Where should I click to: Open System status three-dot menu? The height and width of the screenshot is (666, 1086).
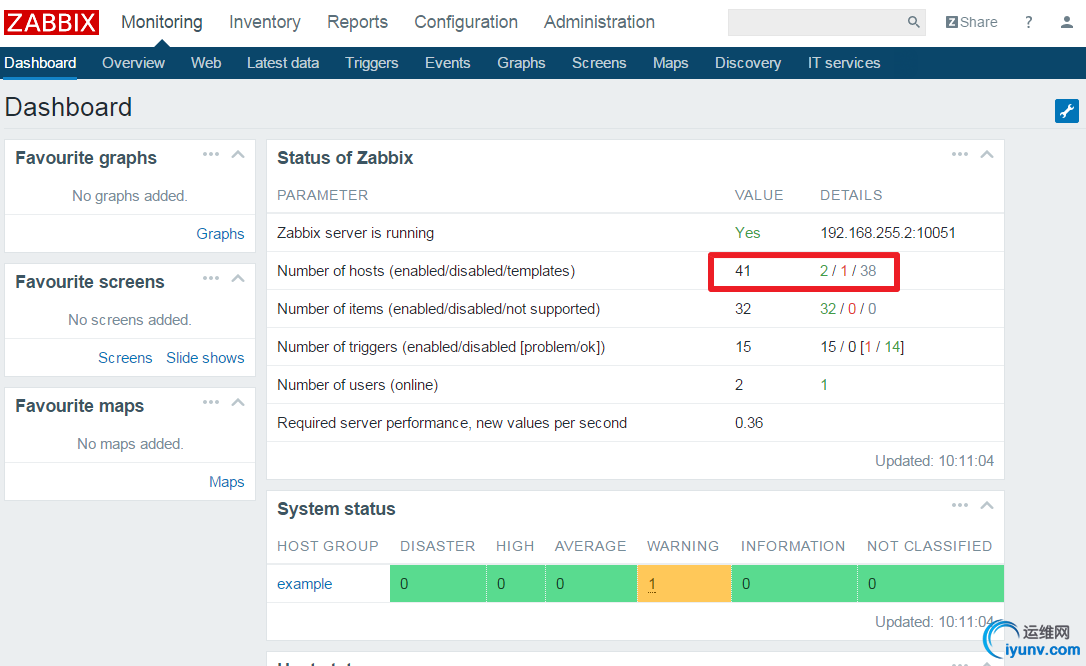[960, 505]
